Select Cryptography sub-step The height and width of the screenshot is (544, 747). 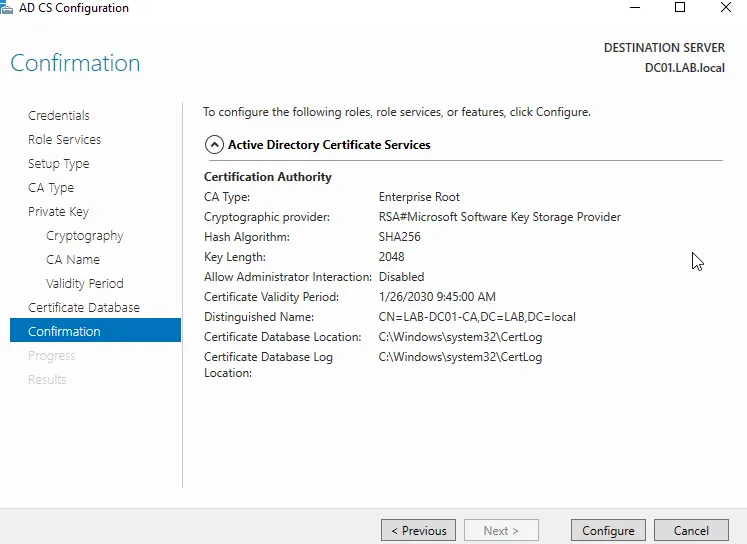[x=84, y=236]
